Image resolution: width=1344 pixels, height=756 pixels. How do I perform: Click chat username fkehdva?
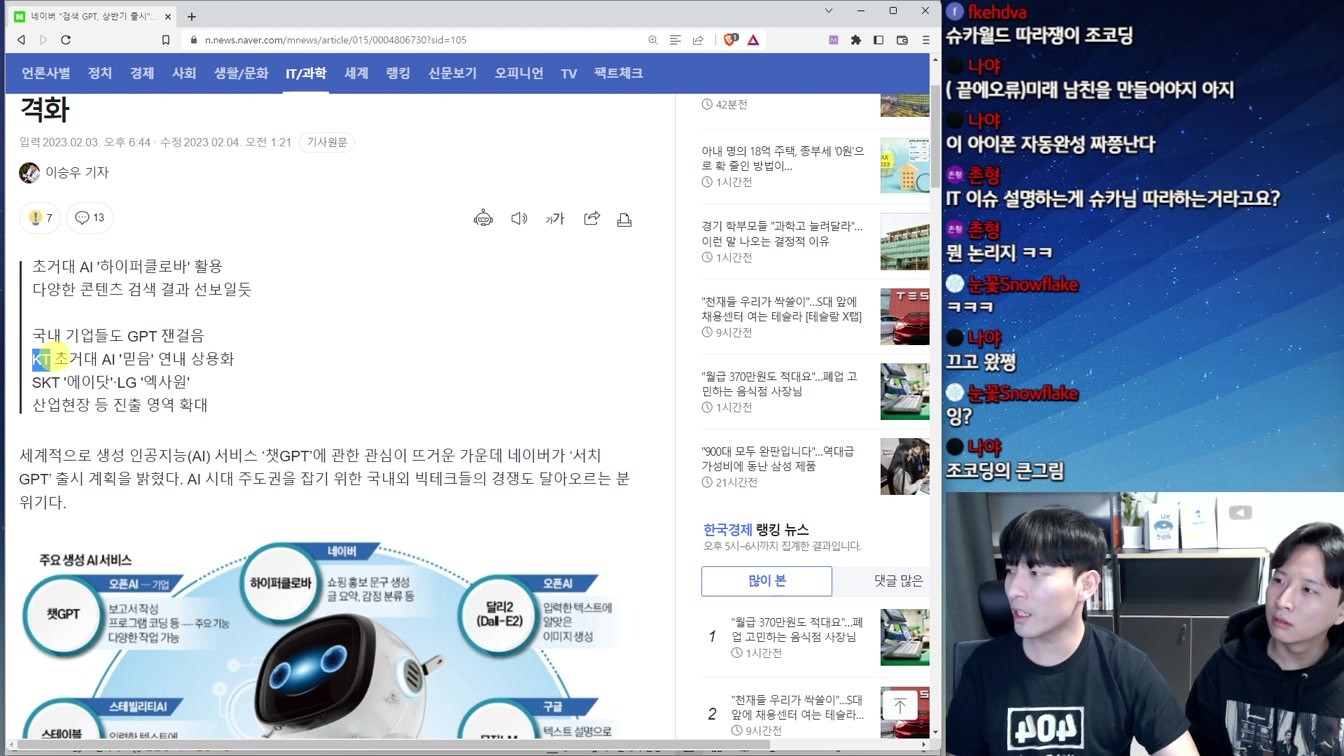[x=995, y=12]
